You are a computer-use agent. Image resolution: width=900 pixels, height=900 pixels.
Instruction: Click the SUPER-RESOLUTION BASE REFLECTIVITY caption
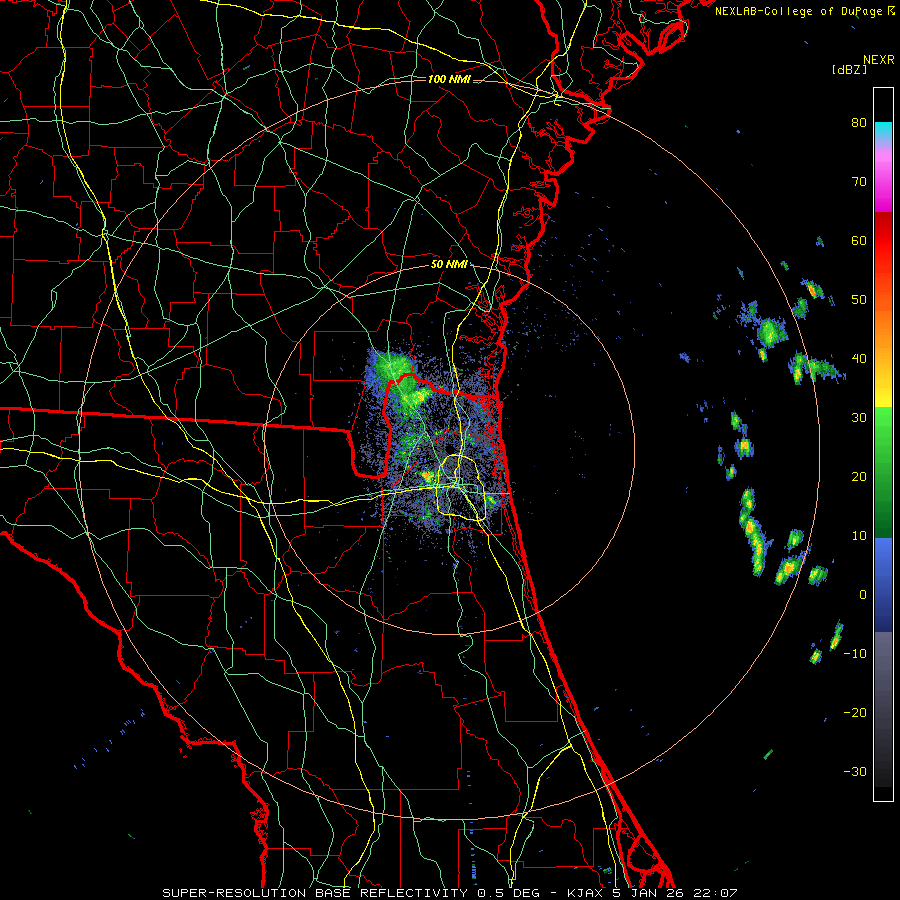click(x=315, y=893)
